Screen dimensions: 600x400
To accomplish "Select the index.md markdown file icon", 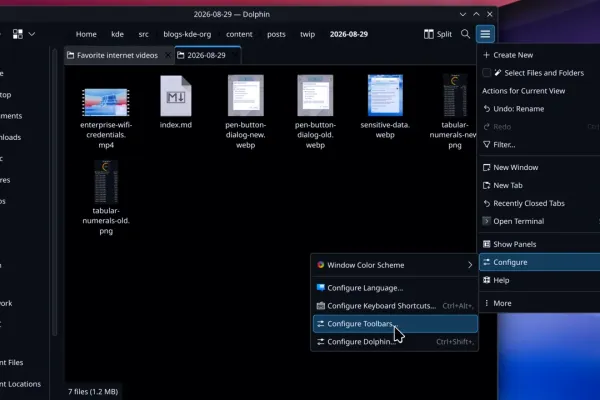I will point(176,96).
